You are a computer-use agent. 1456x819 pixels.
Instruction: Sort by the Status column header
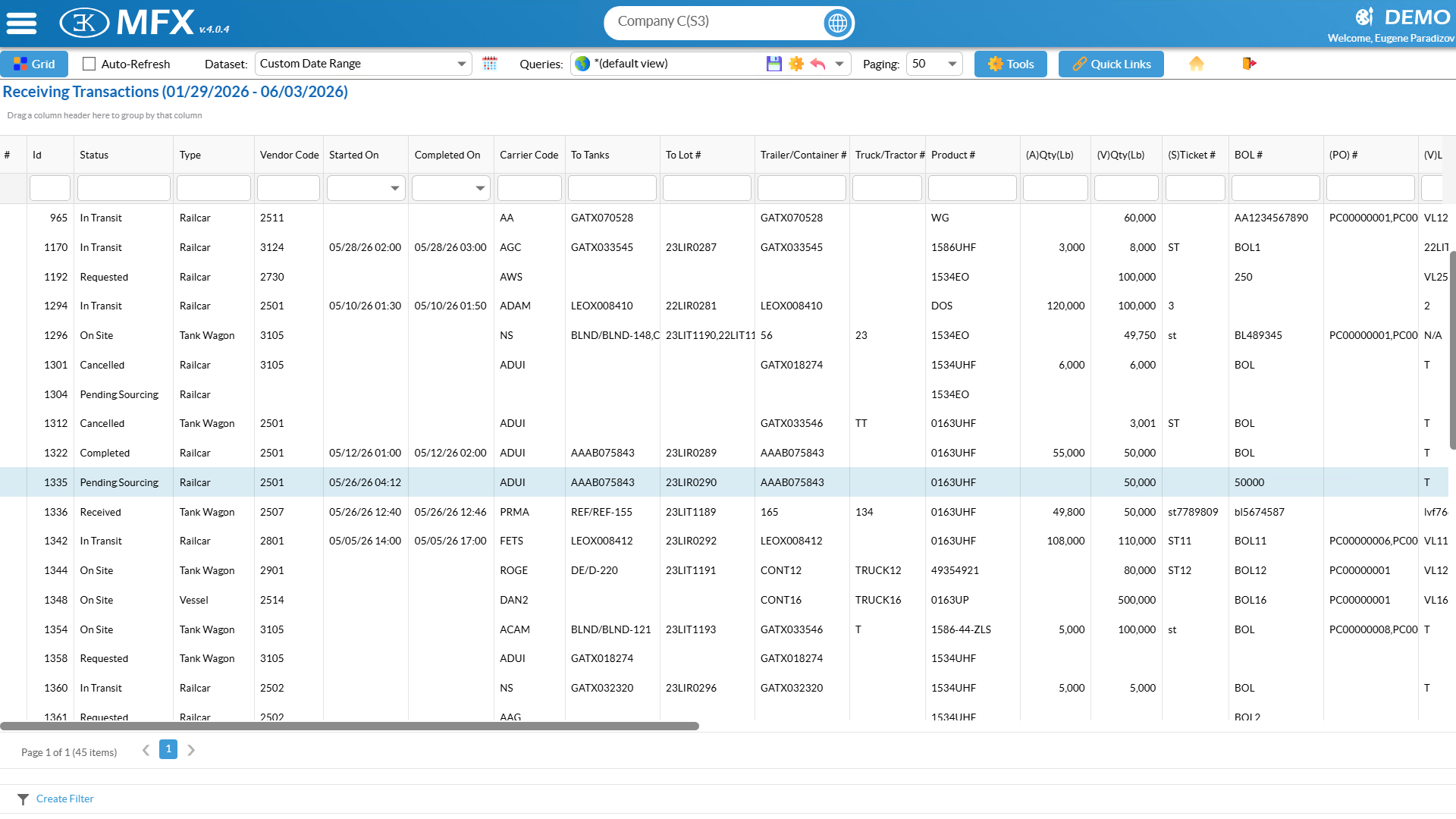[124, 155]
